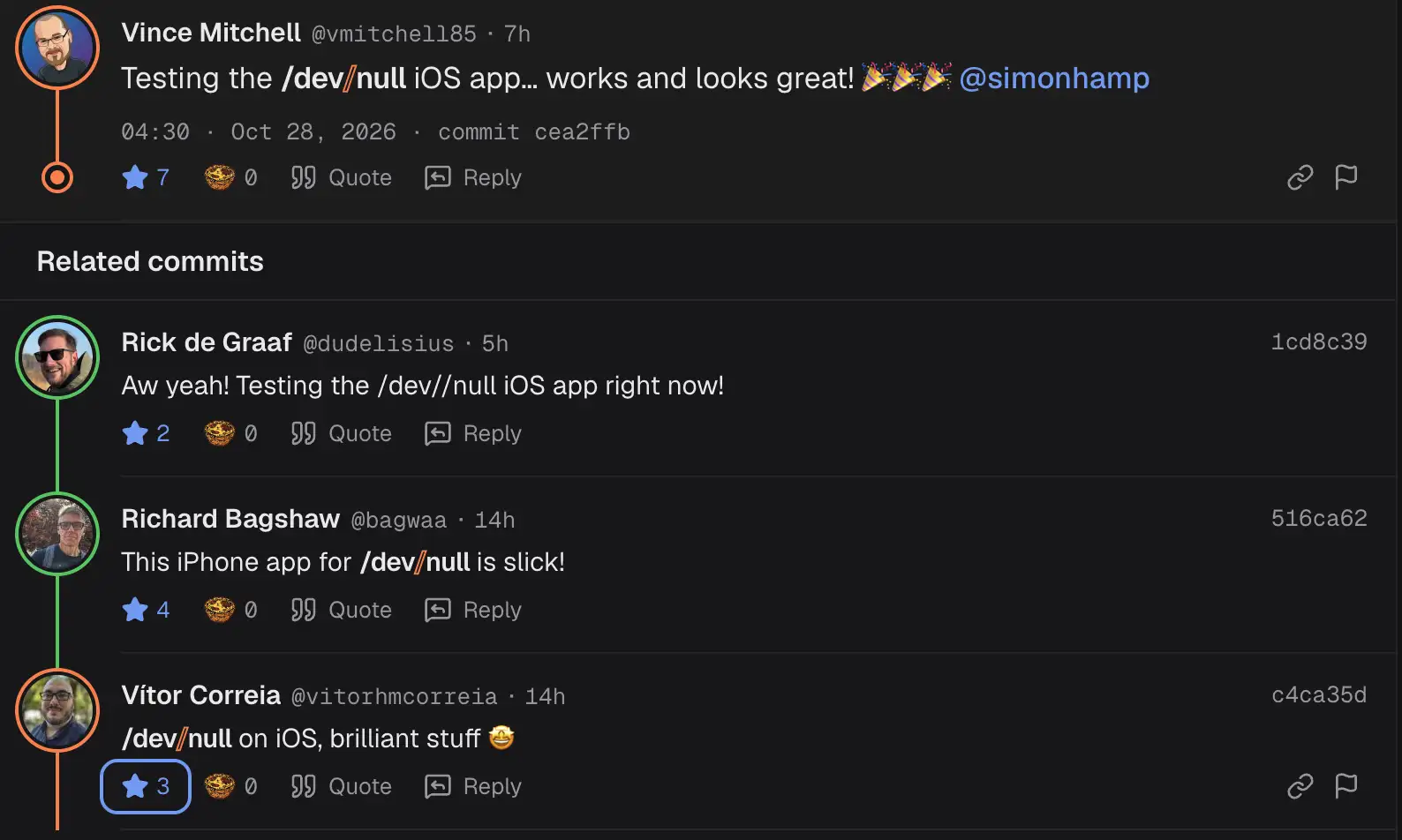The height and width of the screenshot is (840, 1402).
Task: Quote Richard Bagshaw's post
Action: click(341, 610)
